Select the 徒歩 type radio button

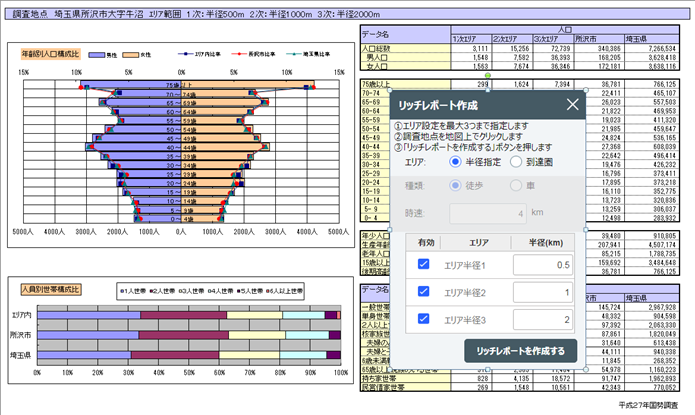455,185
